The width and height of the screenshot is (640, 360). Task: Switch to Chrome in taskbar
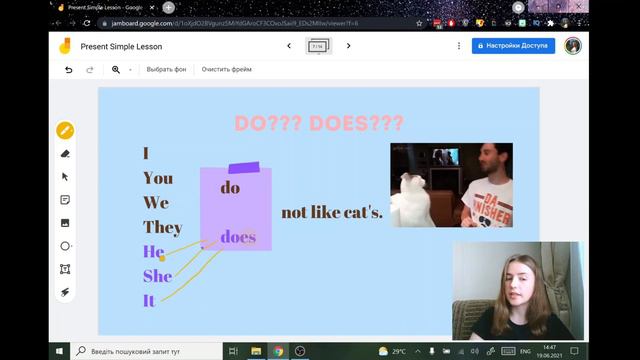coord(278,351)
